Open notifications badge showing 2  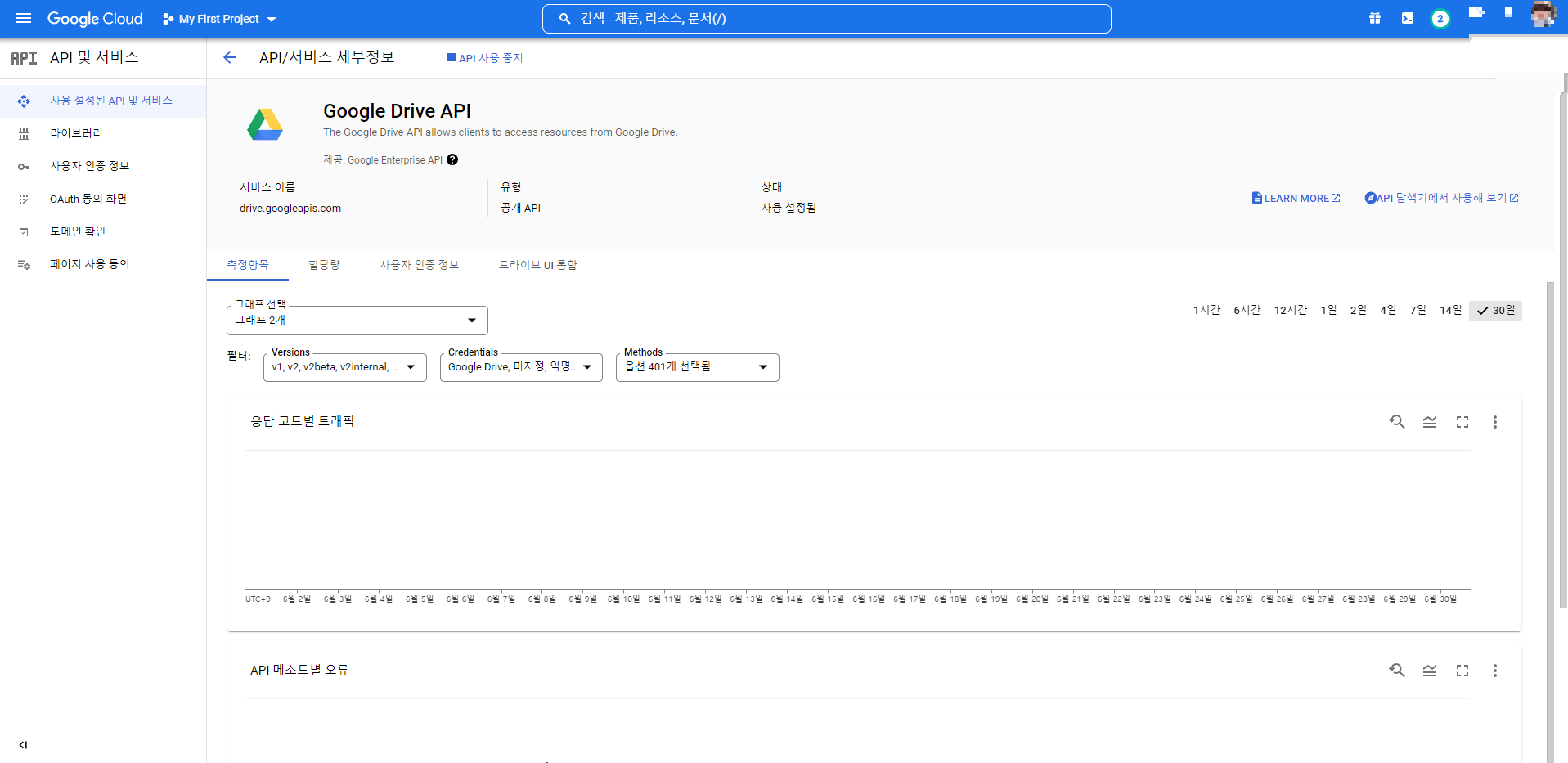click(x=1440, y=19)
